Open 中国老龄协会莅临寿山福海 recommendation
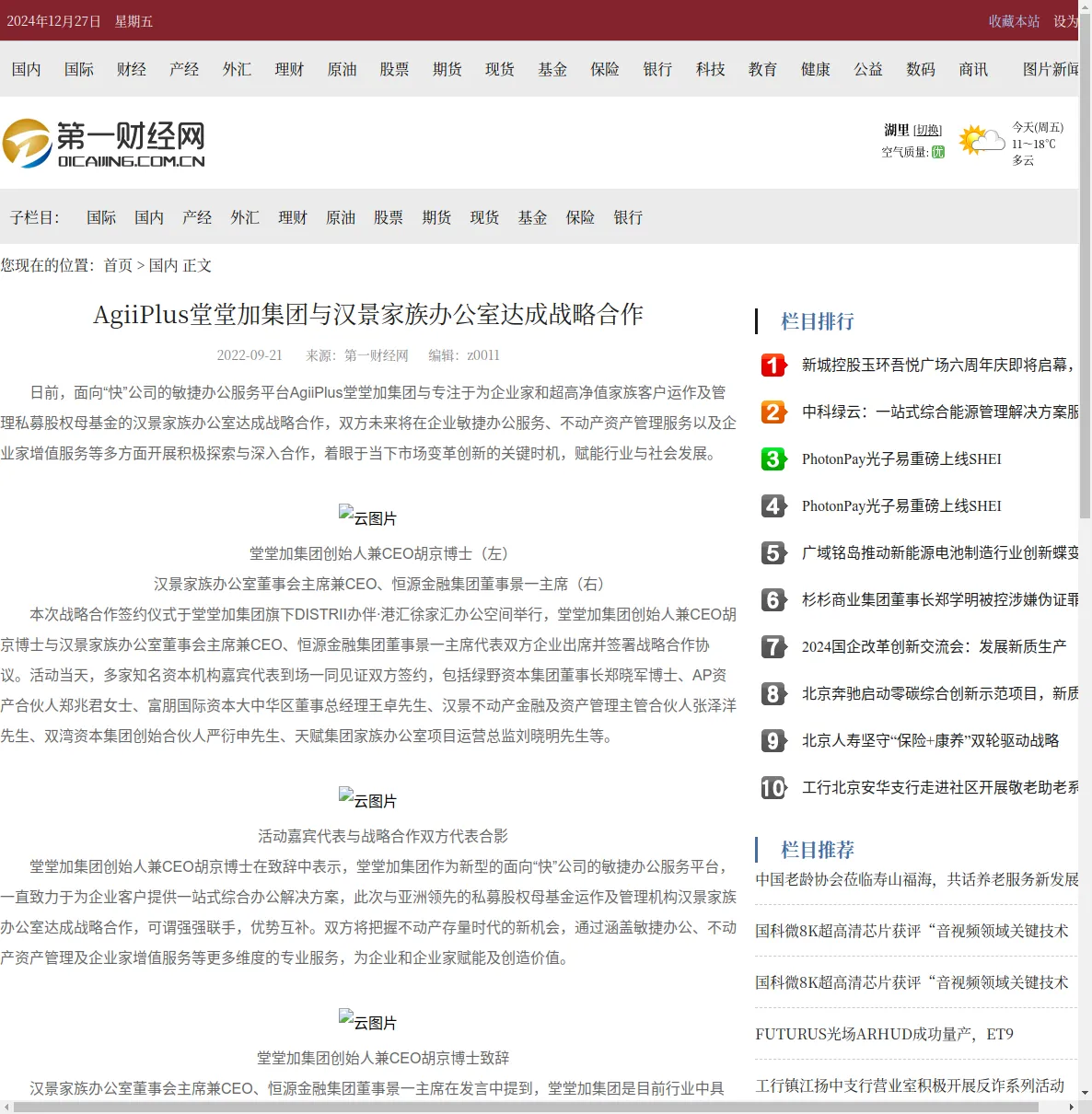 [x=916, y=880]
